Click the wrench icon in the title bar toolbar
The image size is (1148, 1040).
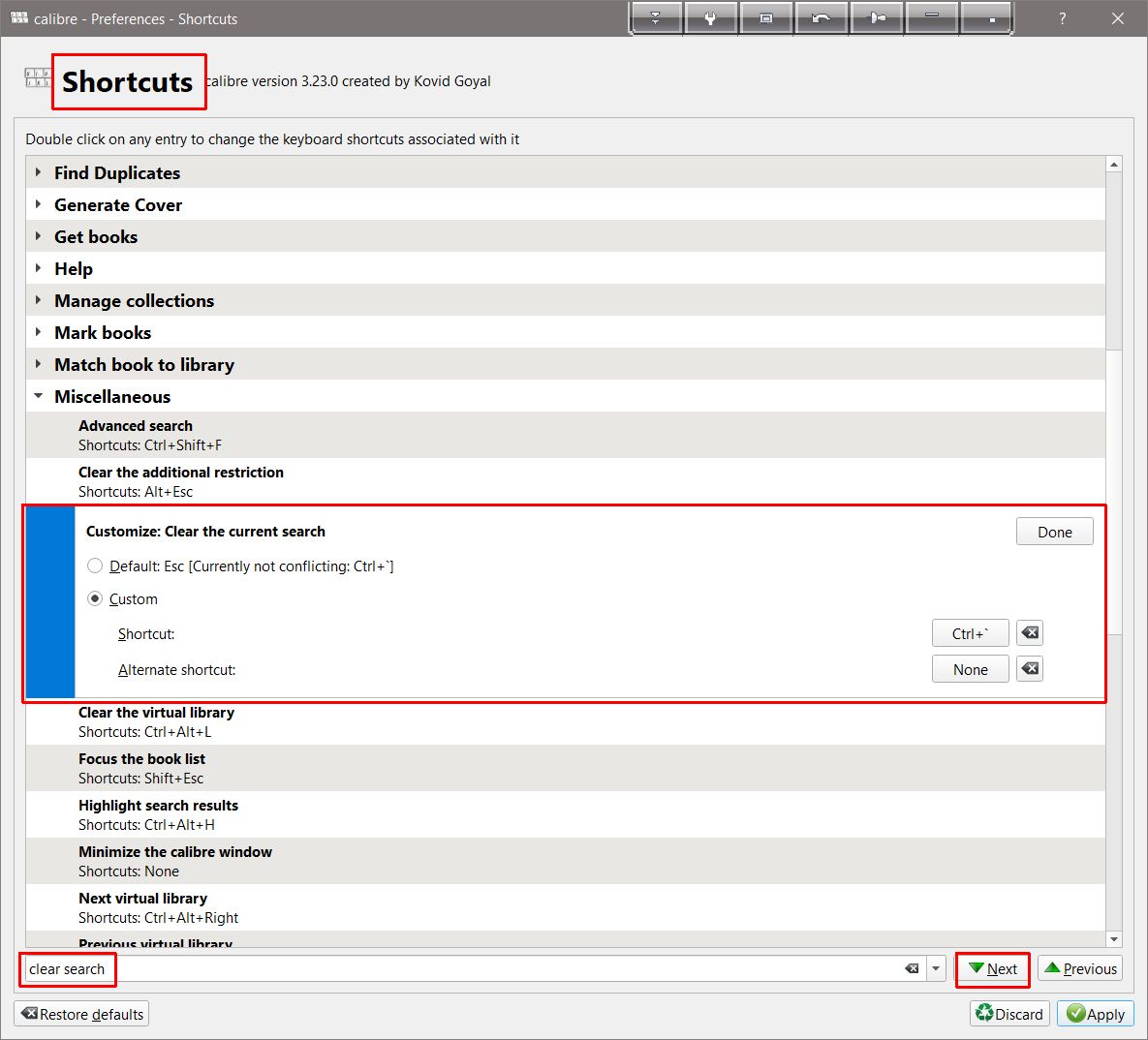click(x=710, y=17)
